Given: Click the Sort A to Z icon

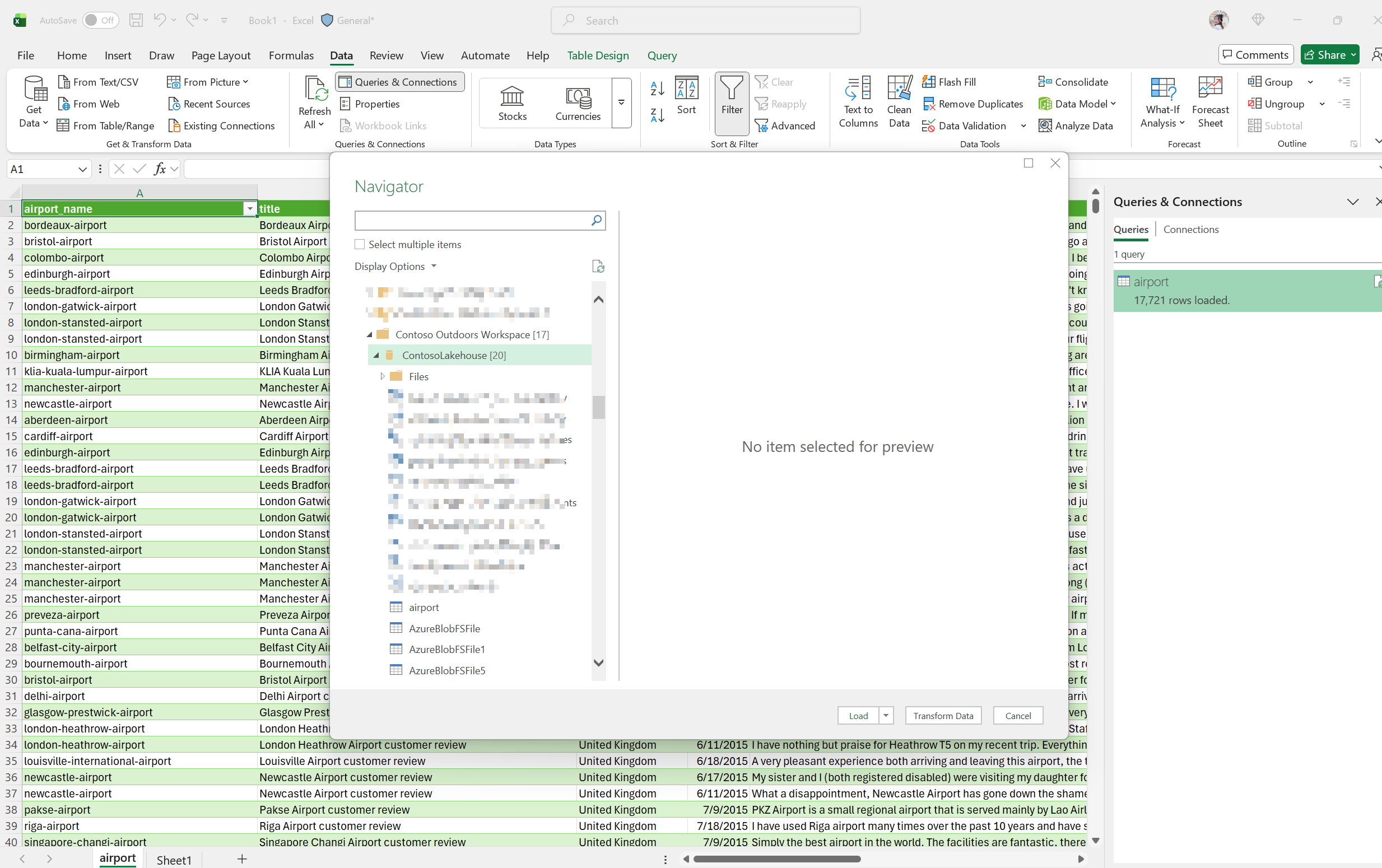Looking at the screenshot, I should point(657,88).
